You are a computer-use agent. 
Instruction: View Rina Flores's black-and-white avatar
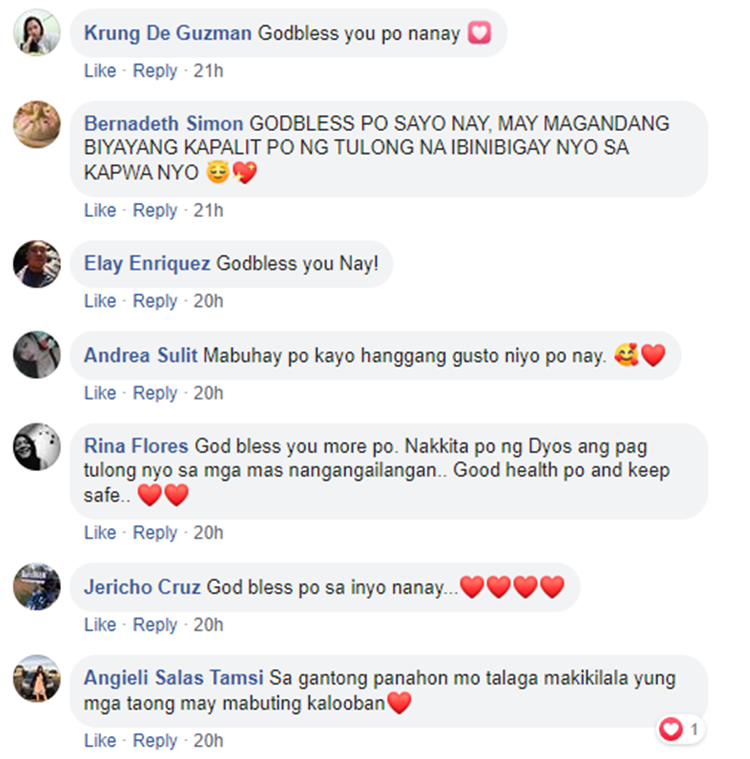pyautogui.click(x=37, y=447)
